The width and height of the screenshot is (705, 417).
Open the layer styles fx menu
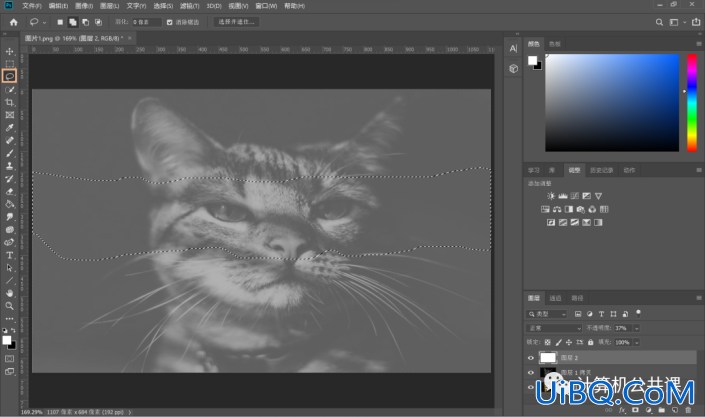(622, 410)
